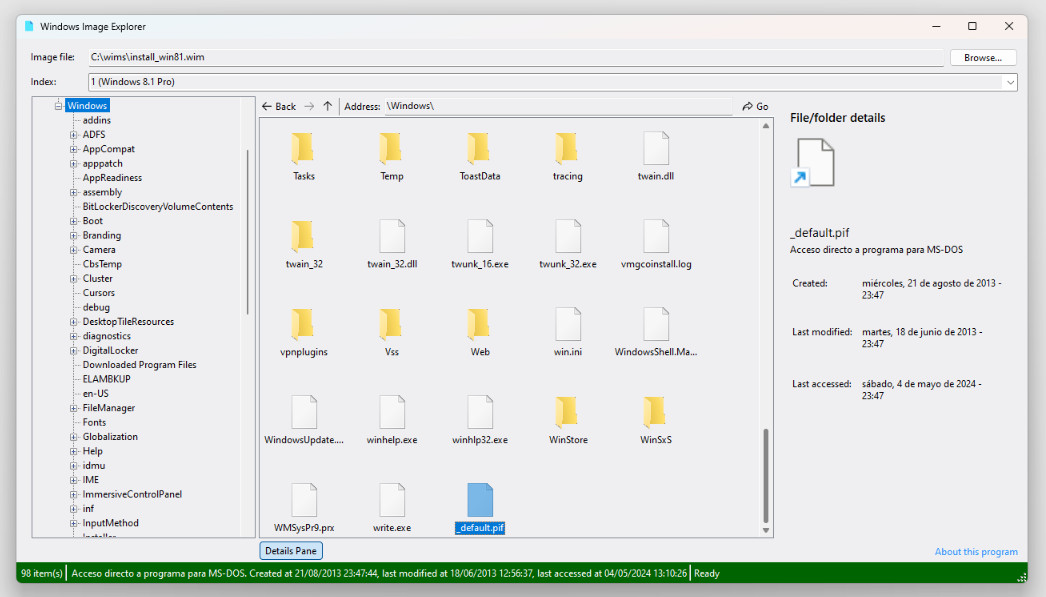Select the WMSysPr9.prx file icon
Viewport: 1046px width, 597px height.
tap(304, 500)
